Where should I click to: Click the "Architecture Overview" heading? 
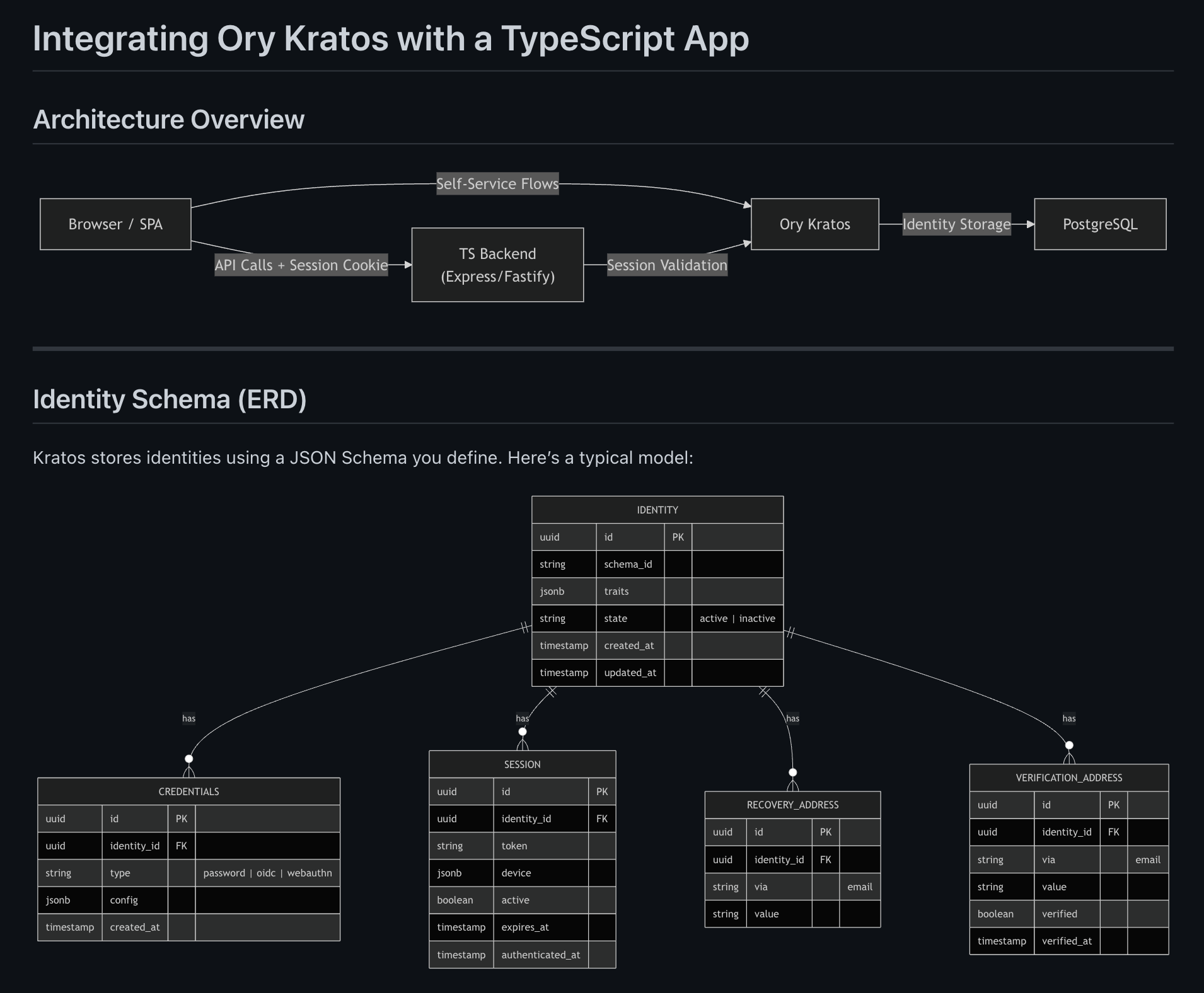(169, 118)
